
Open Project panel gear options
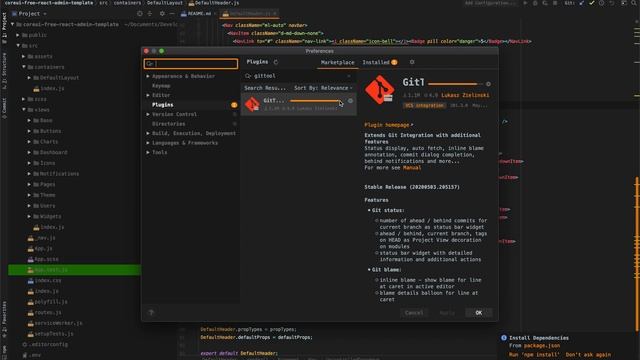click(x=162, y=13)
